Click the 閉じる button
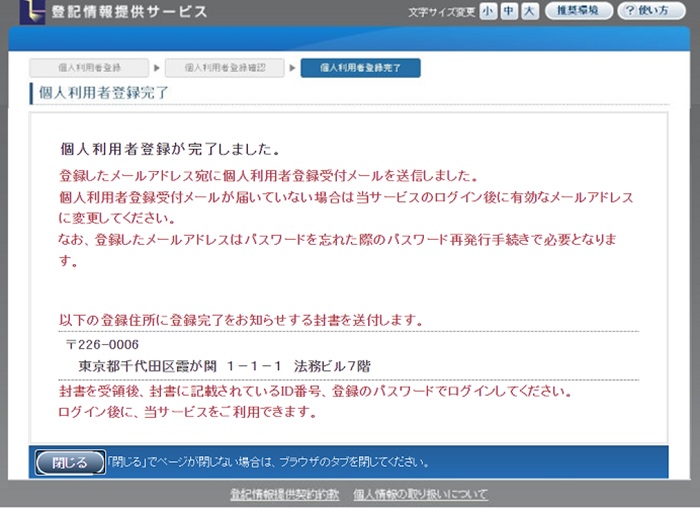The width and height of the screenshot is (700, 509). [x=70, y=462]
